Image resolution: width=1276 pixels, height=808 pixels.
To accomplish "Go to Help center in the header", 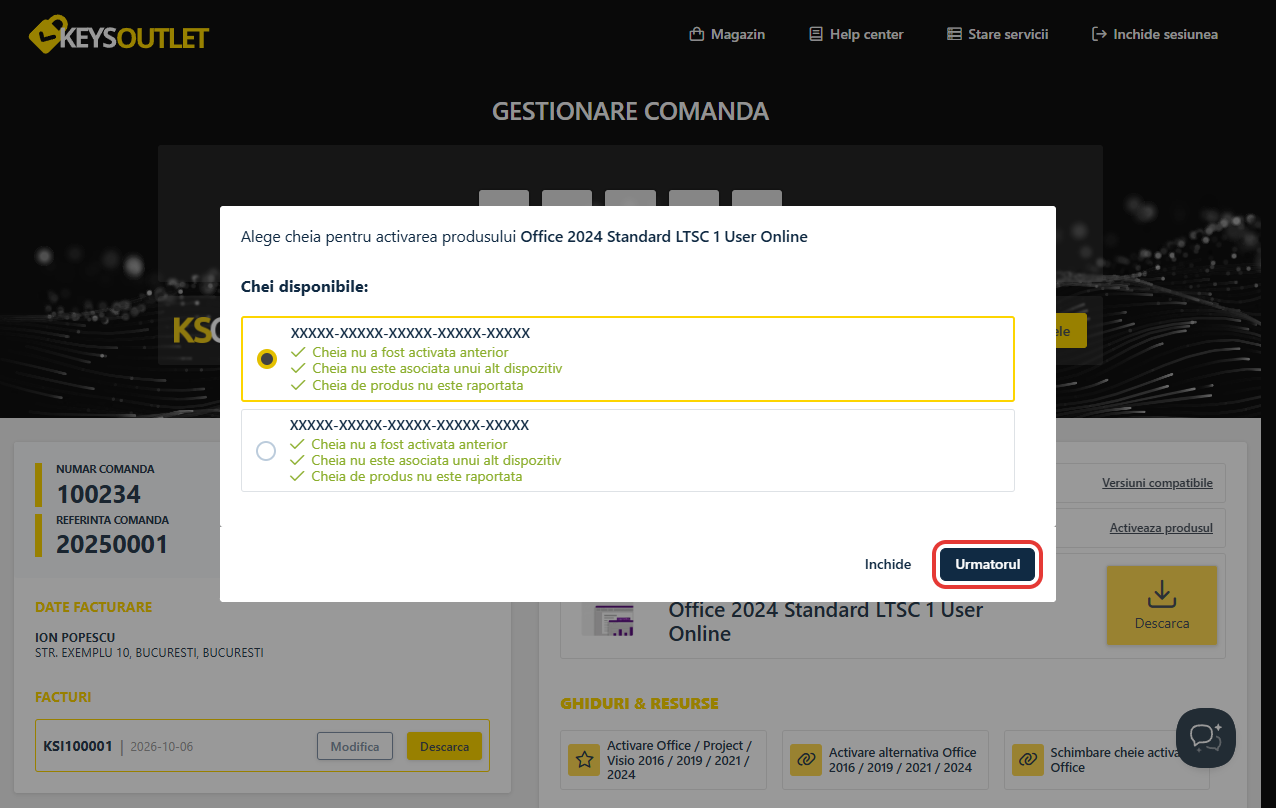I will click(856, 34).
